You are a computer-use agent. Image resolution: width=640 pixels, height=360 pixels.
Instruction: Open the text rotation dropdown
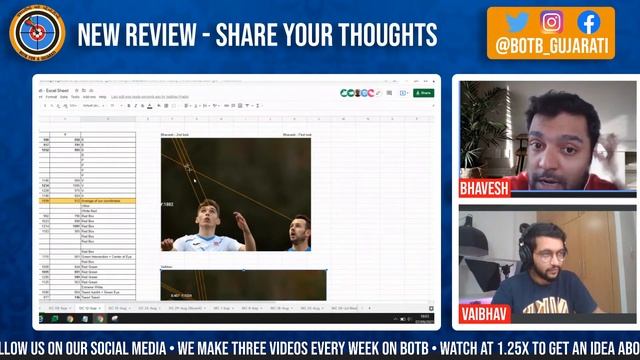216,106
